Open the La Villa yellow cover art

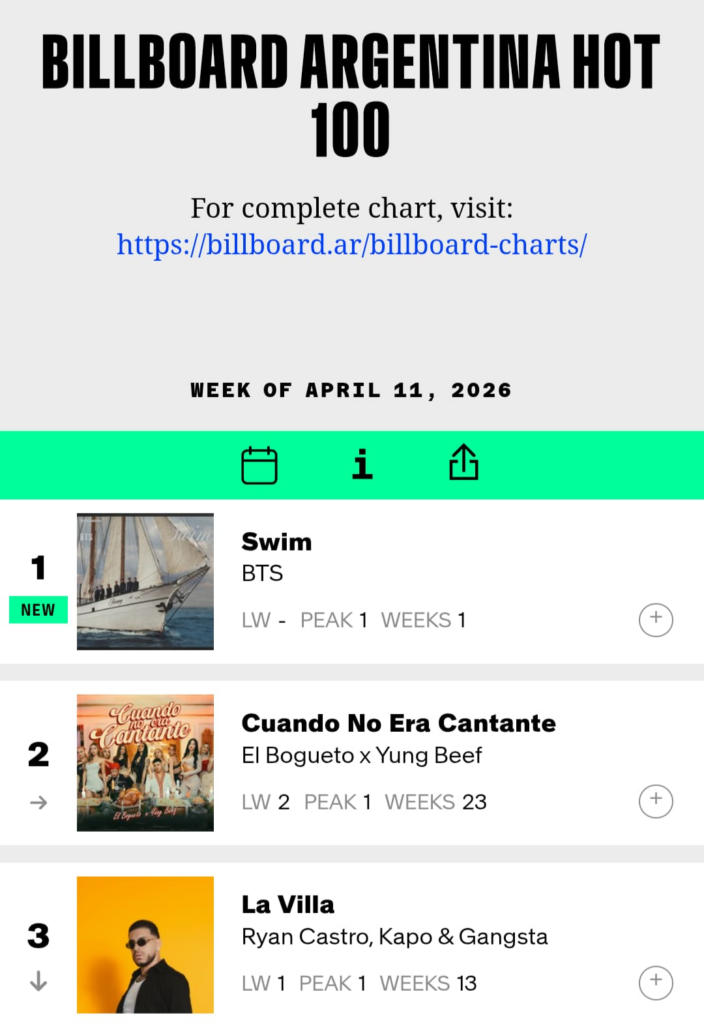point(145,945)
